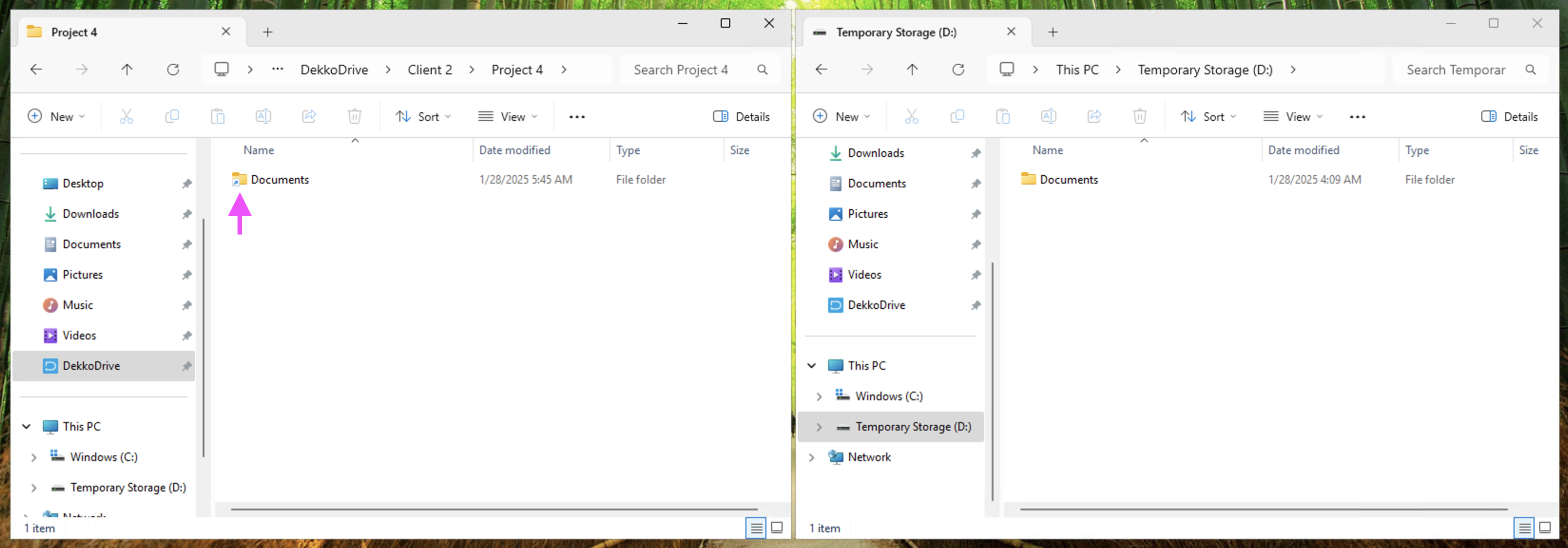1568x548 pixels.
Task: Go back in Temporary Storage window
Action: tap(821, 69)
